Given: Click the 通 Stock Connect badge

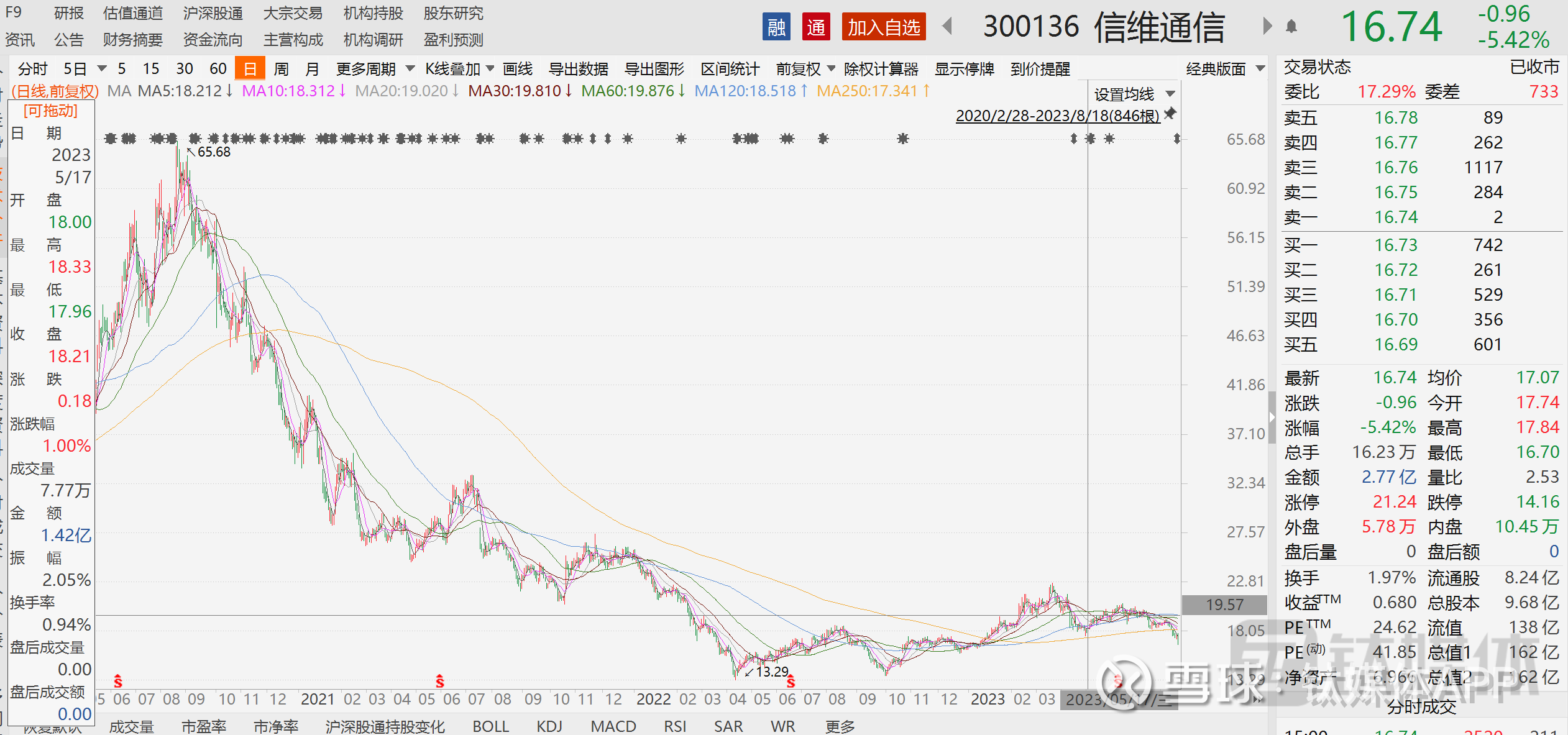Looking at the screenshot, I should point(816,27).
